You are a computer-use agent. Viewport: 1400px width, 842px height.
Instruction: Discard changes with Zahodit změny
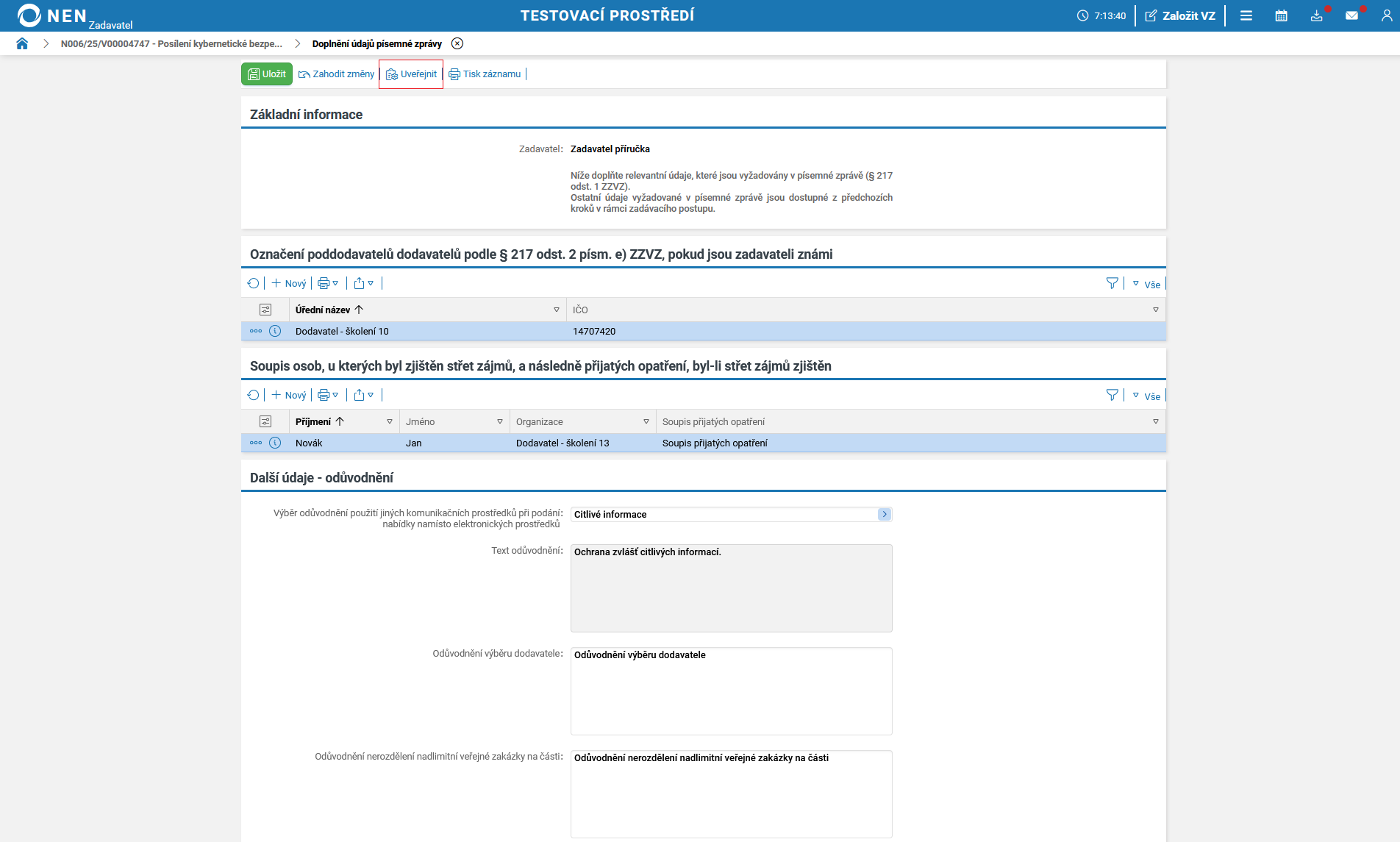(336, 74)
